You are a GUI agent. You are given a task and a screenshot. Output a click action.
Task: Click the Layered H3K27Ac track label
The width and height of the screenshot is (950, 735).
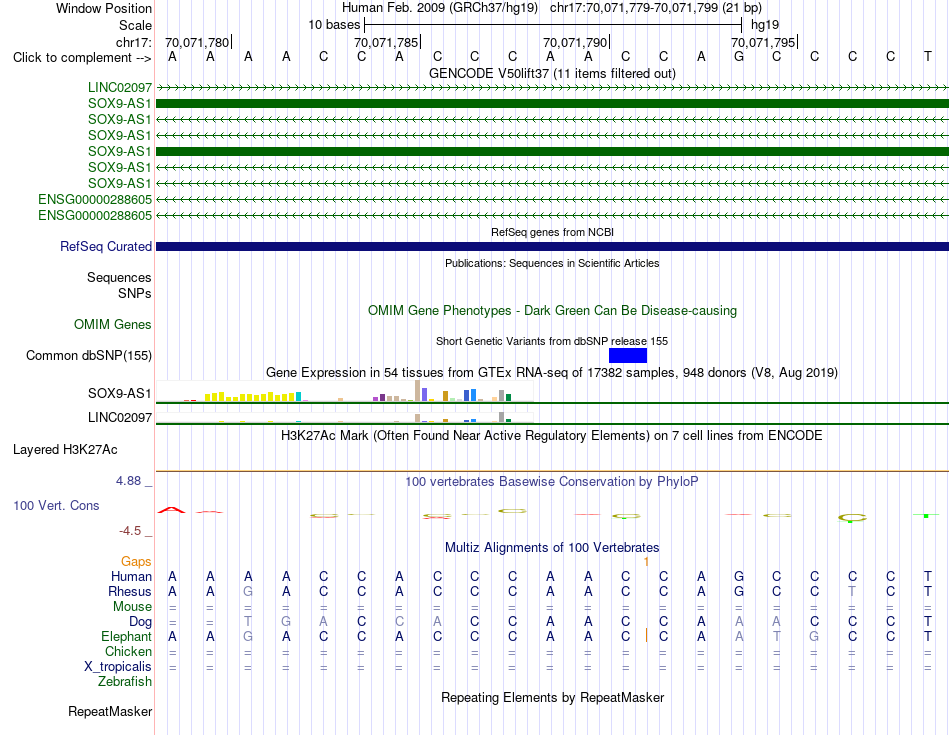coord(65,450)
